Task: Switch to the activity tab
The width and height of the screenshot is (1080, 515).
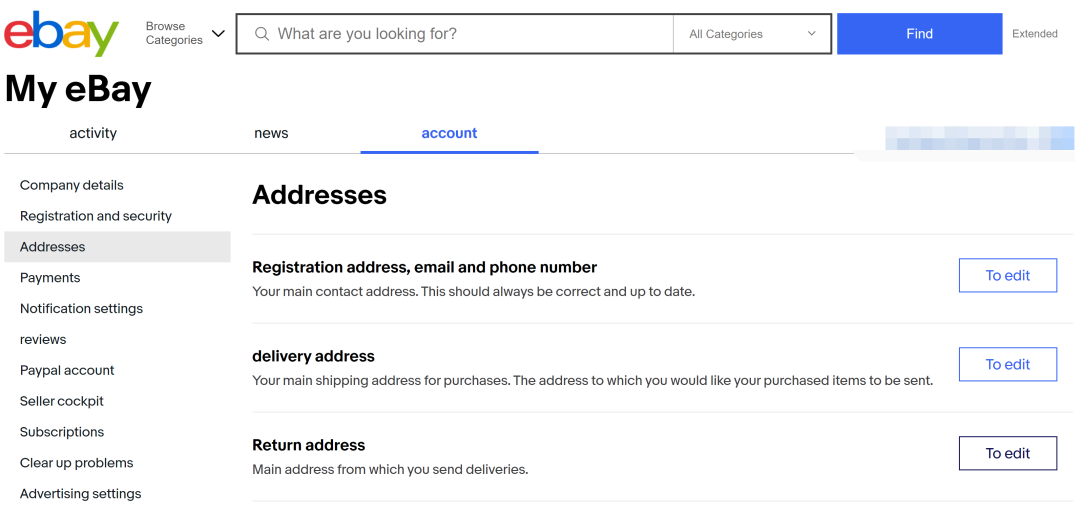Action: coord(93,134)
